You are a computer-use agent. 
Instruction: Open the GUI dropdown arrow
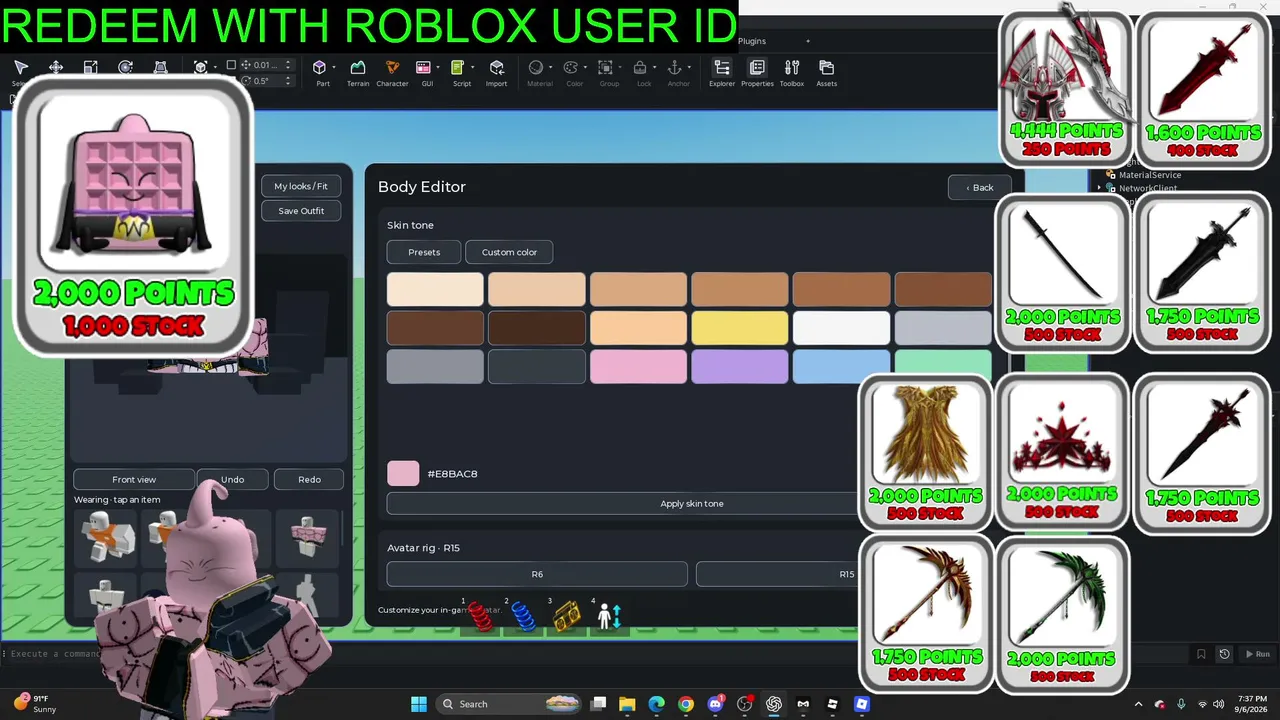[438, 68]
